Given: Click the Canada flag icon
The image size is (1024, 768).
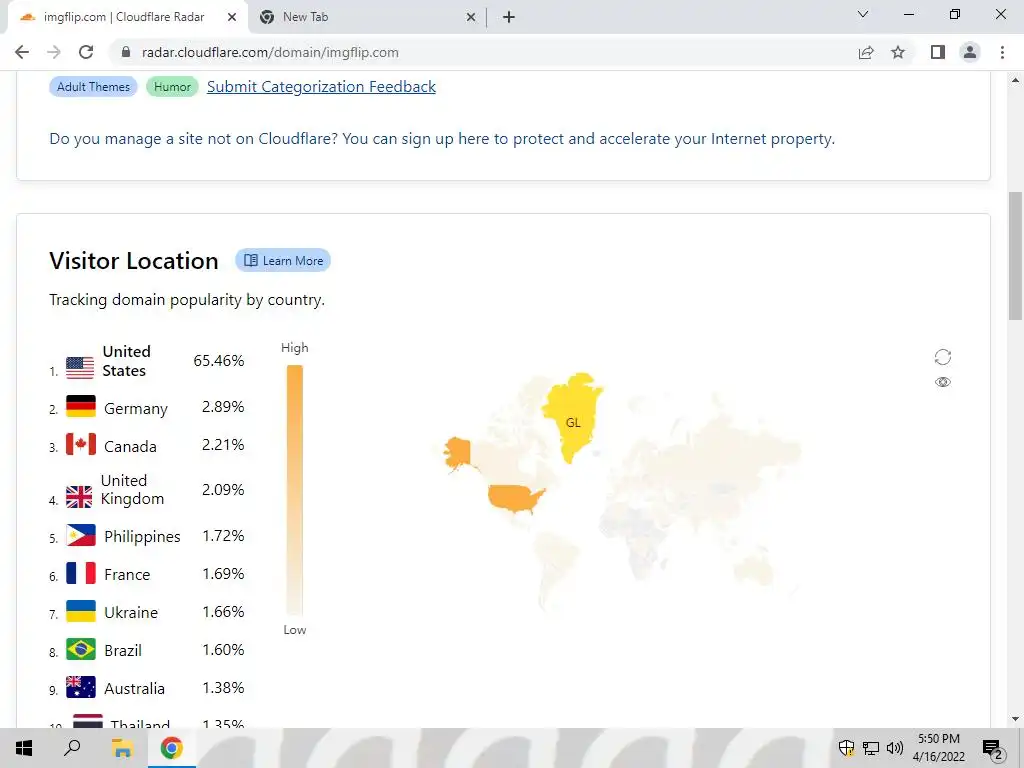Looking at the screenshot, I should coord(80,444).
